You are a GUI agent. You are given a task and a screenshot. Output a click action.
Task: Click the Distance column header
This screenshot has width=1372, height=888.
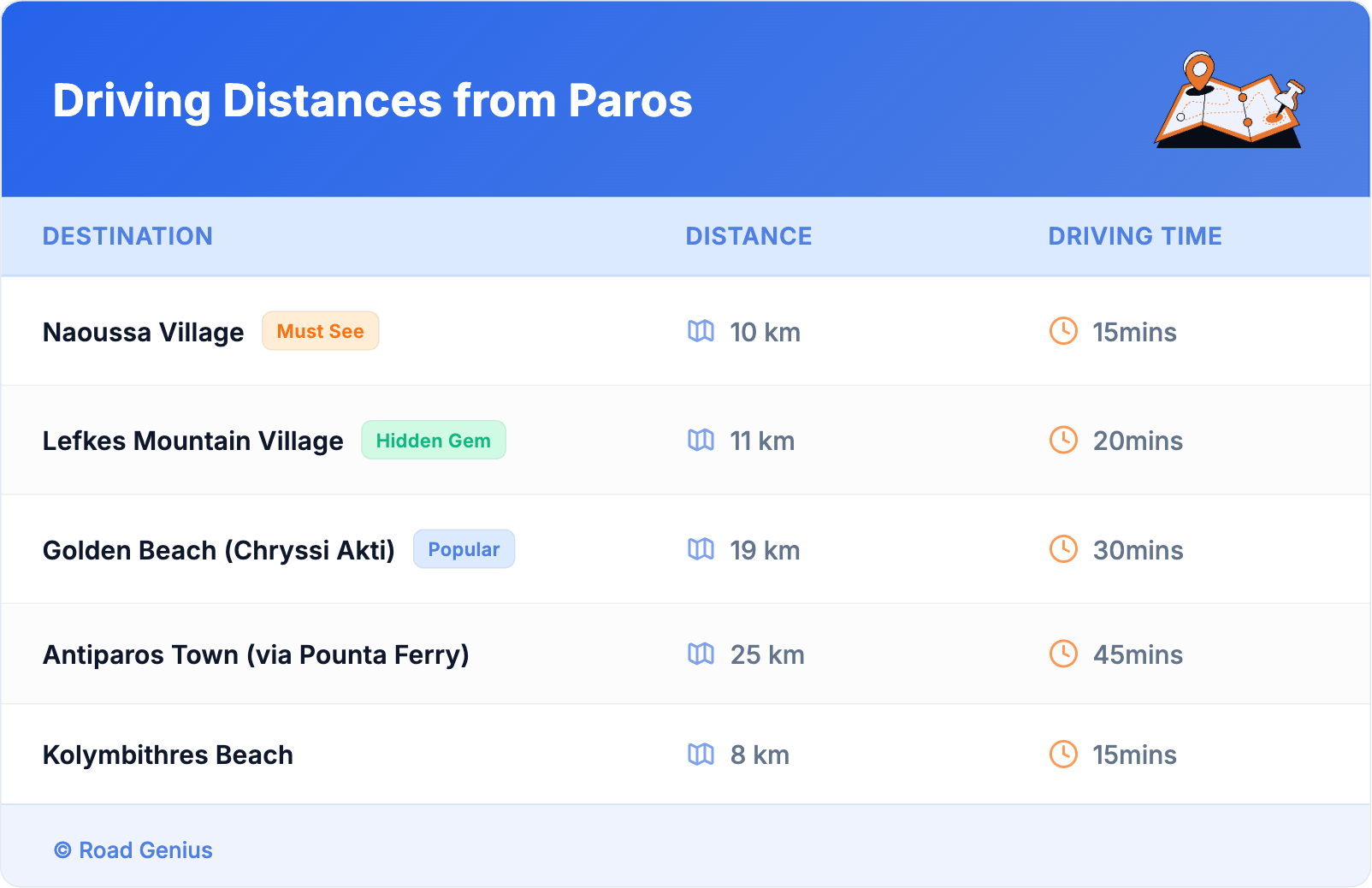coord(748,236)
